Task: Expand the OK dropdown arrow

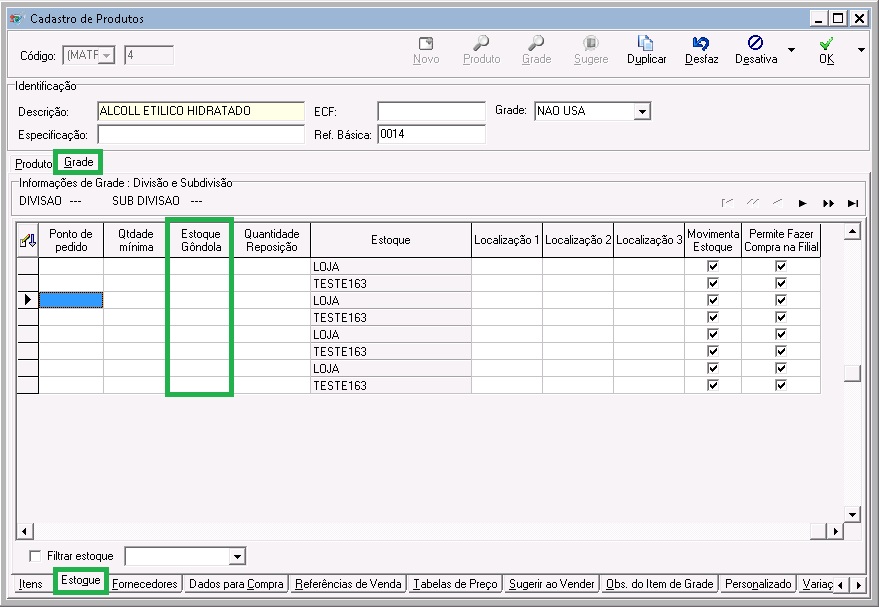Action: 861,50
